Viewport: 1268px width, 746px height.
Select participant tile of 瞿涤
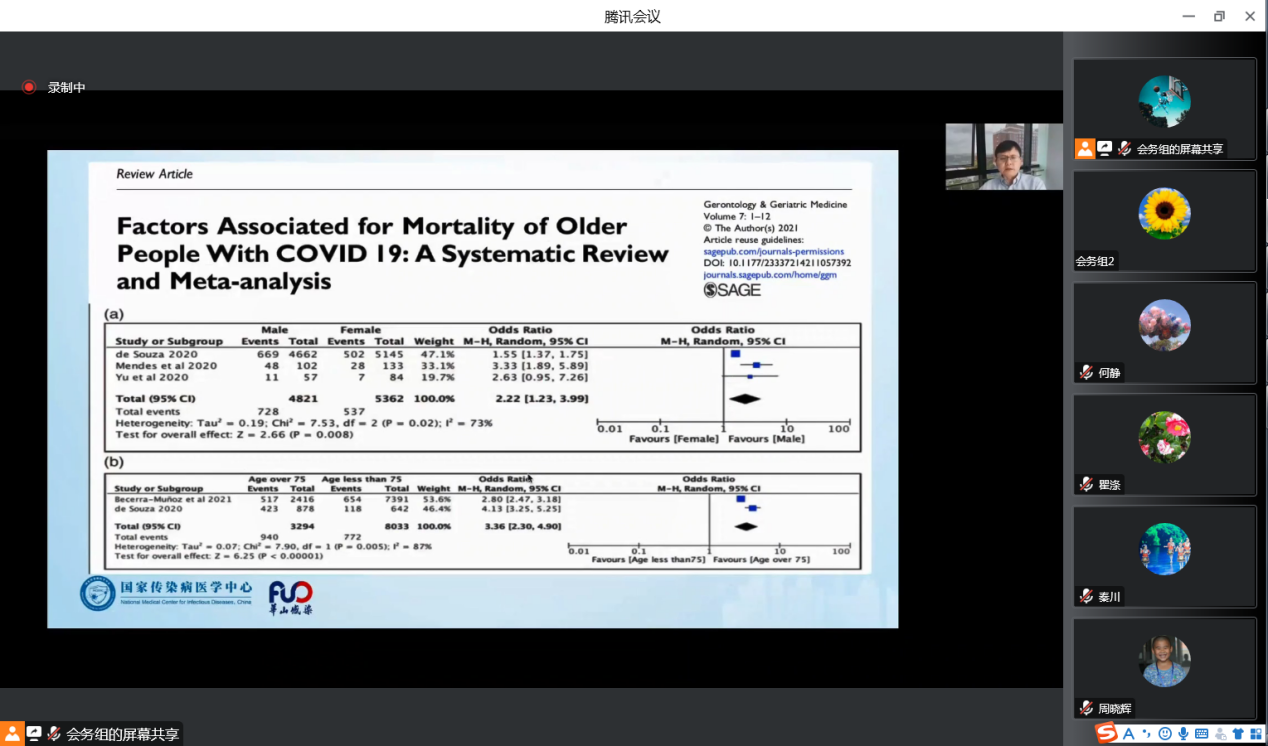[1164, 445]
